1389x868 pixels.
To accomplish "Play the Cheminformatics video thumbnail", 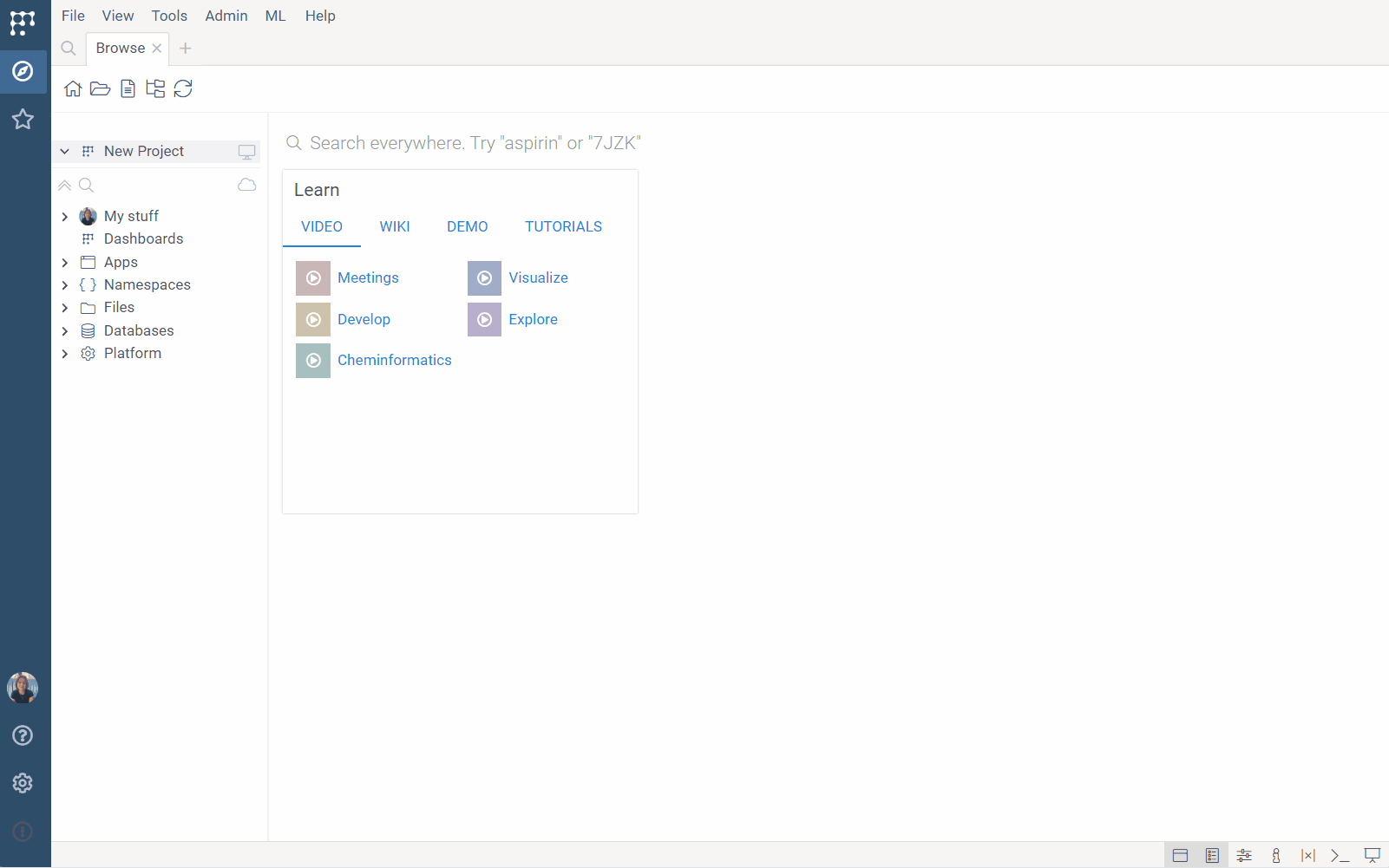I will (313, 361).
